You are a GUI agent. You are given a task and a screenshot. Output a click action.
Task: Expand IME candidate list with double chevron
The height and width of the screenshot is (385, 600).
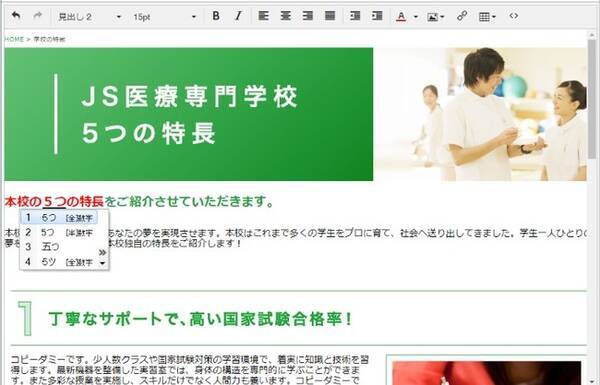pos(102,253)
